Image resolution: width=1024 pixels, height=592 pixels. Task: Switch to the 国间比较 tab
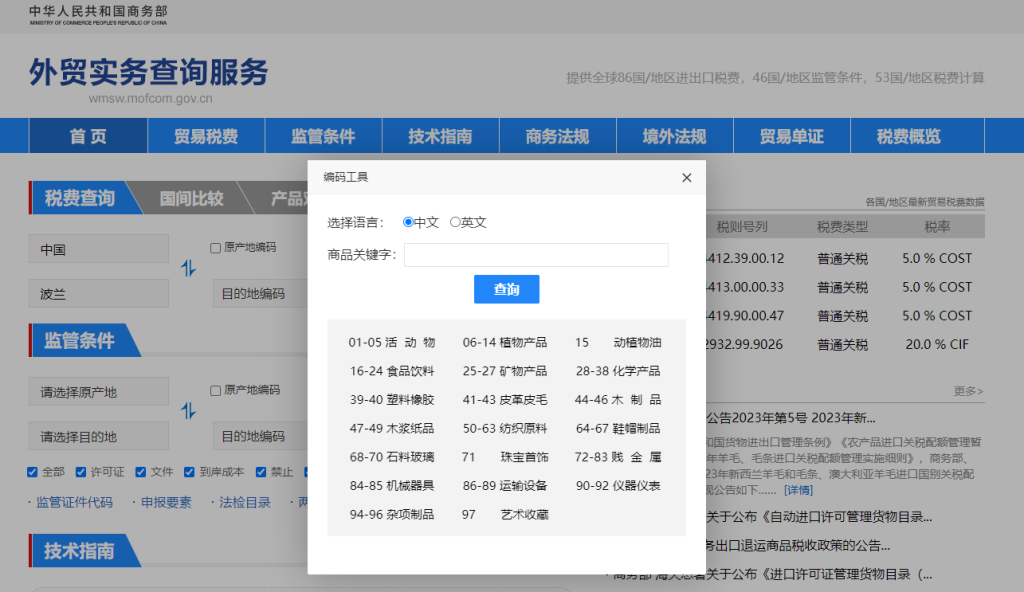pos(191,198)
